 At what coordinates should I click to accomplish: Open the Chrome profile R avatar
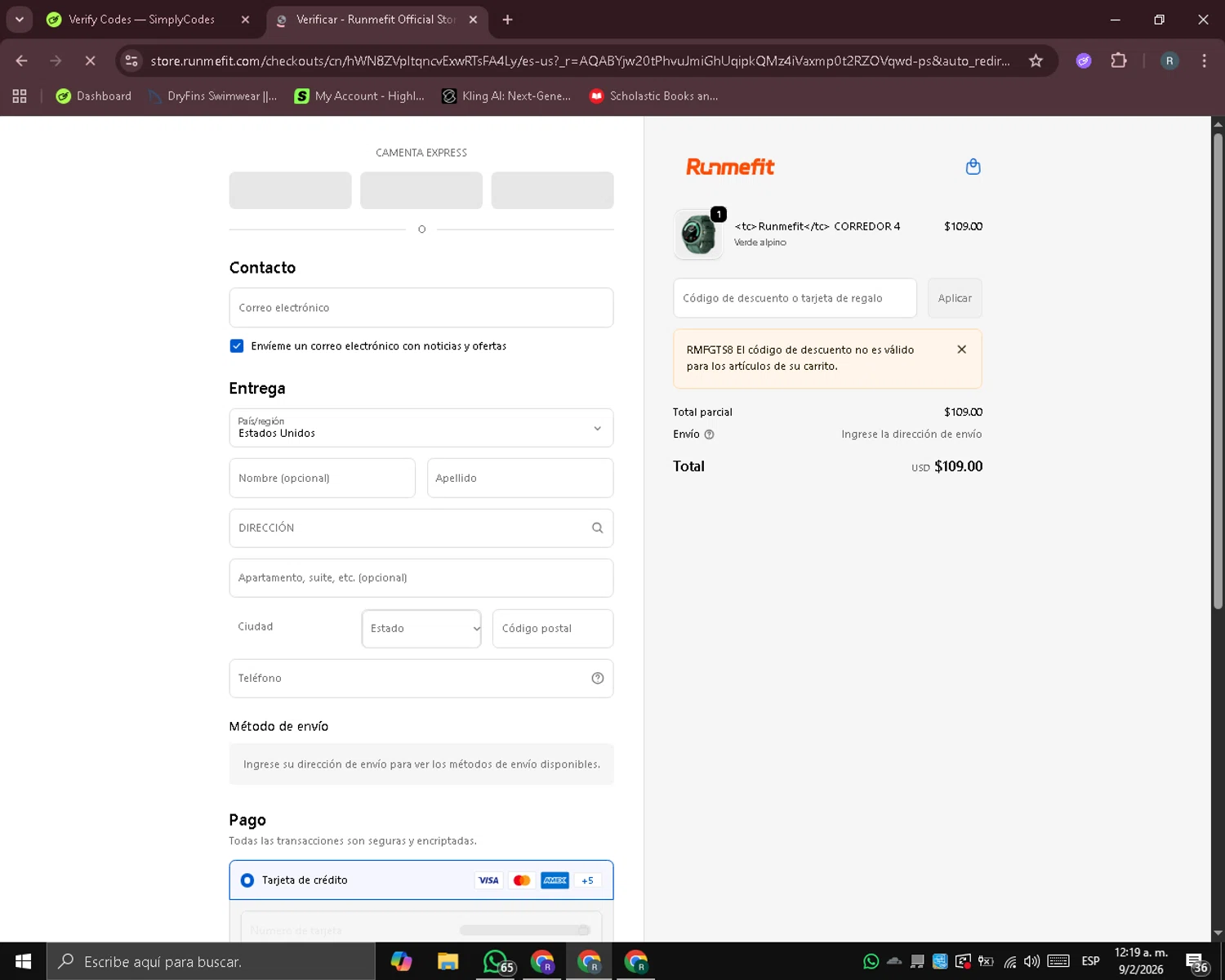click(1169, 60)
